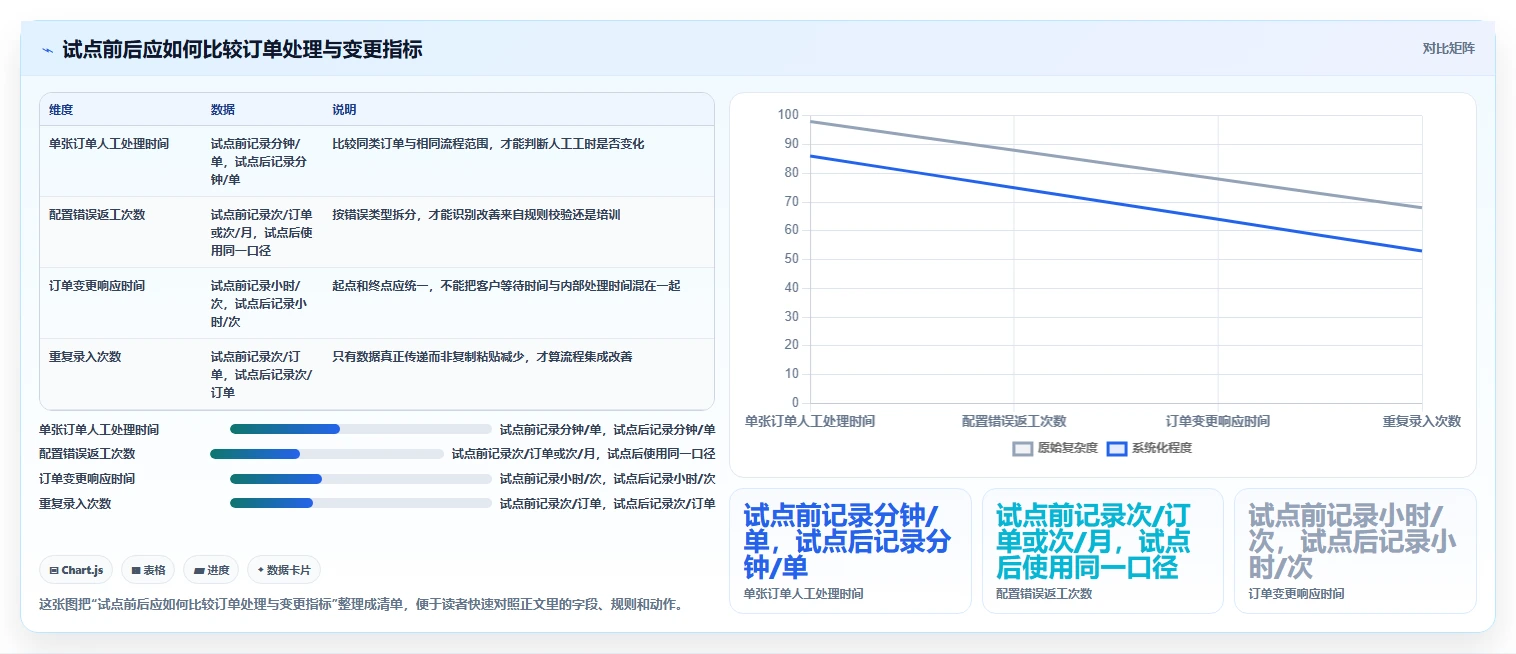1516x654 pixels.
Task: Click the 单张订单人工处理时间 progress bar
Action: pyautogui.click(x=361, y=429)
